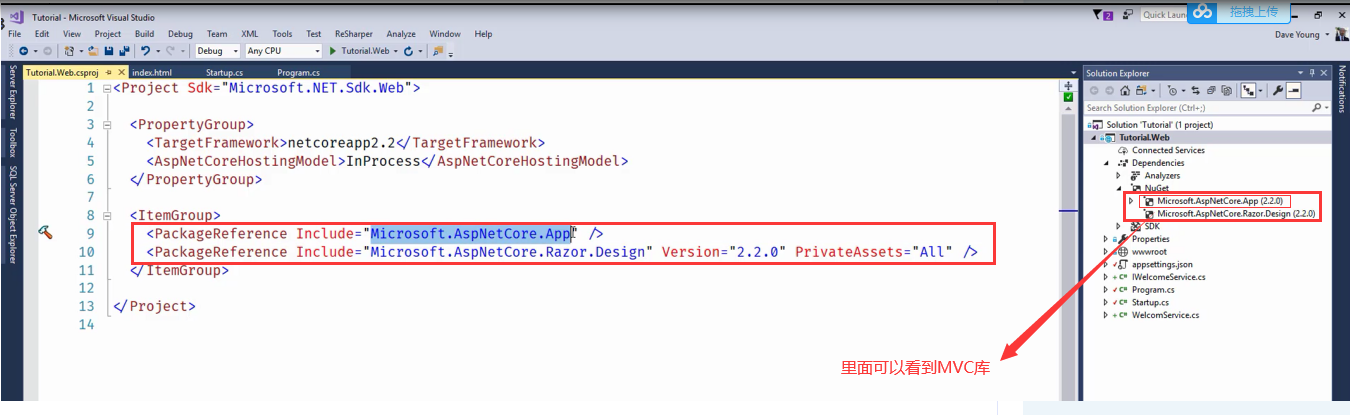Viewport: 1350px width, 415px height.
Task: Switch to the Startup.cs tab
Action: [x=224, y=73]
